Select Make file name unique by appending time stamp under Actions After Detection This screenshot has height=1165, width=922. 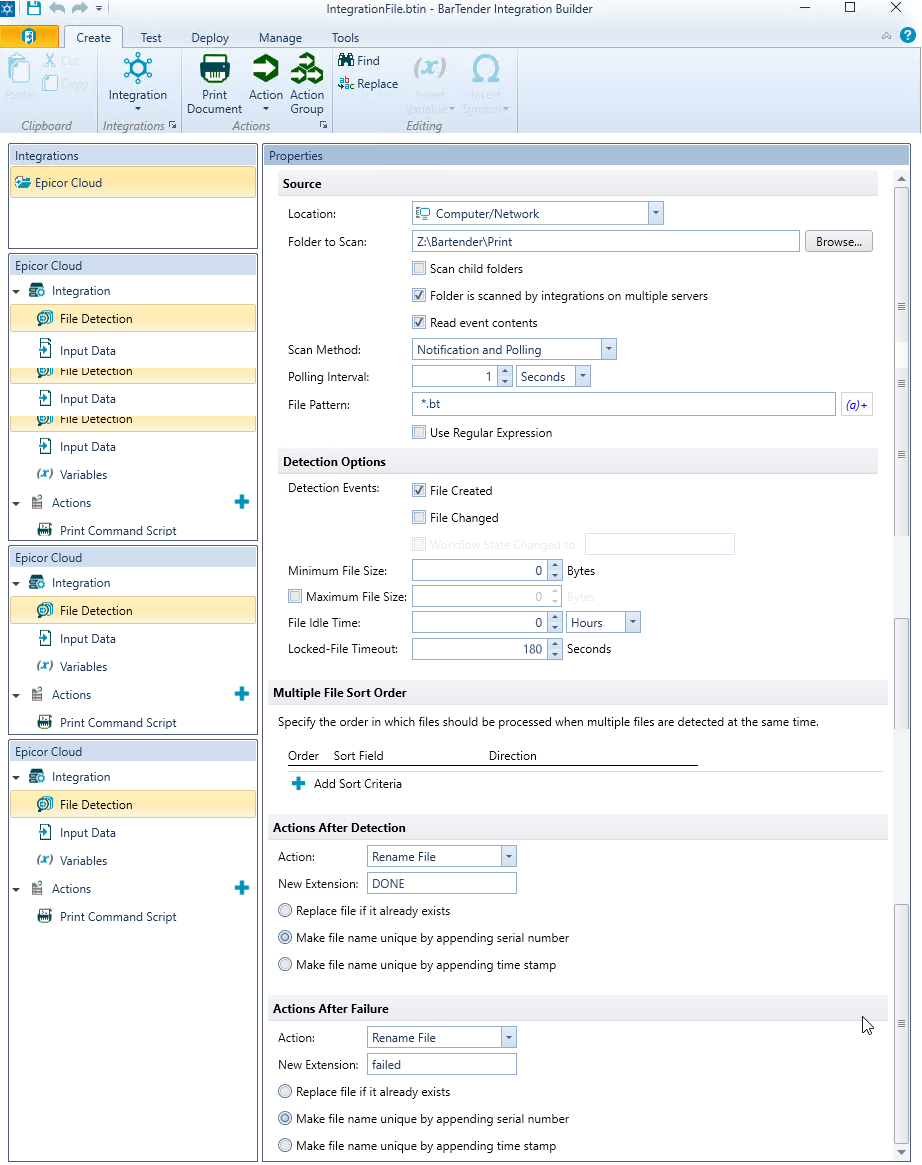[286, 965]
